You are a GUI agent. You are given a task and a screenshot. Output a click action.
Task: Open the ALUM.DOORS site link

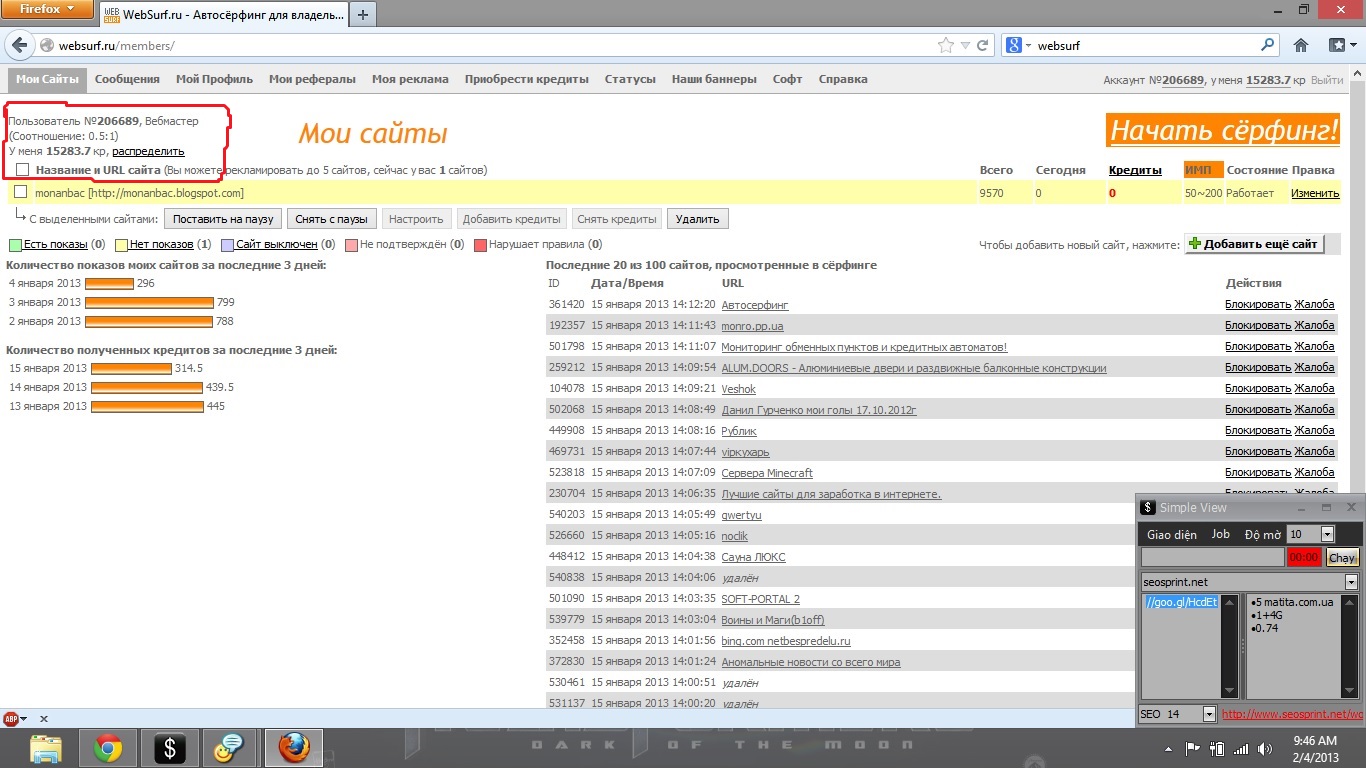click(x=914, y=368)
